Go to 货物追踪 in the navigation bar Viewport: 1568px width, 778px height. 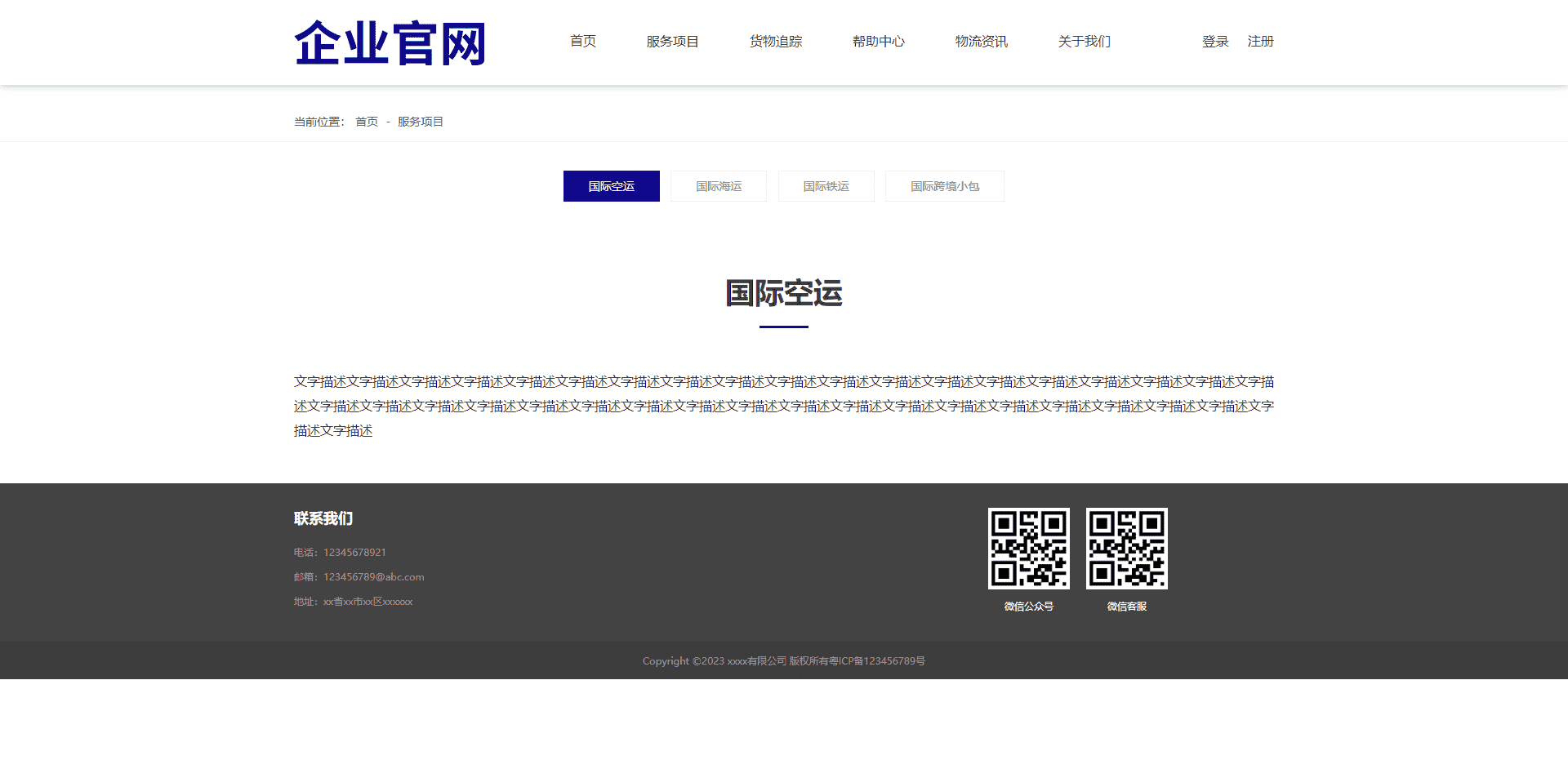(x=776, y=42)
